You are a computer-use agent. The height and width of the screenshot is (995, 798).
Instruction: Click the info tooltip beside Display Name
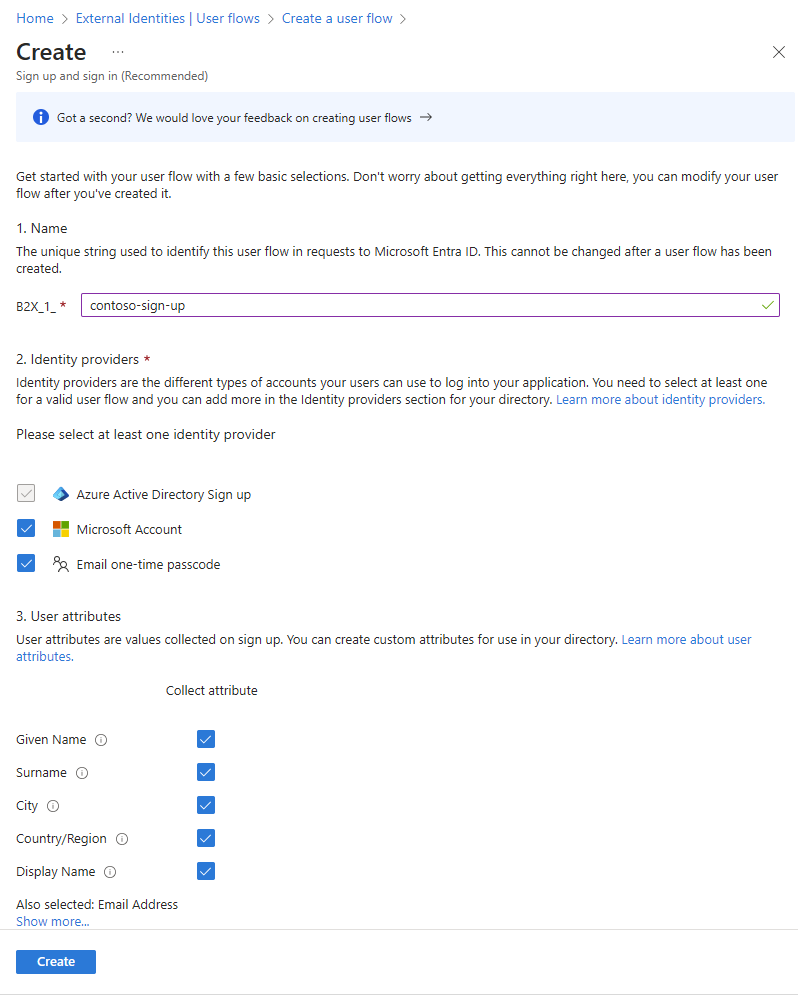pyautogui.click(x=110, y=872)
